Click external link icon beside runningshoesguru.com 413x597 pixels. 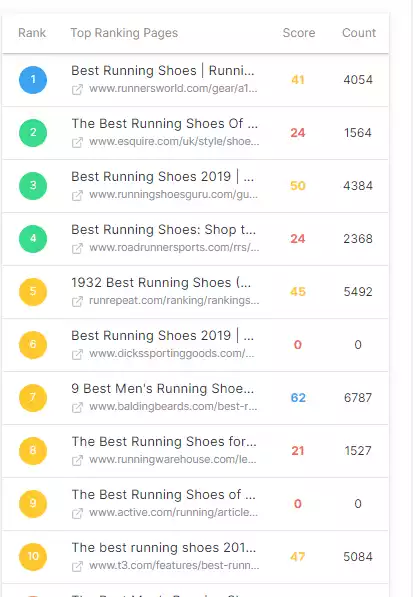tap(77, 196)
